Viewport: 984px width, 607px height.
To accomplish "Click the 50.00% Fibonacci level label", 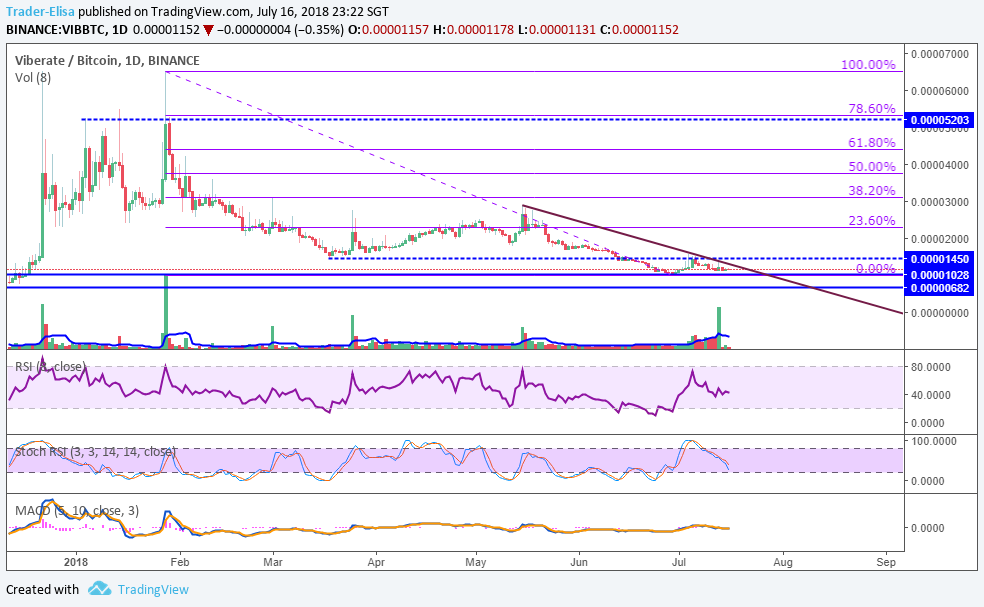I will [872, 166].
